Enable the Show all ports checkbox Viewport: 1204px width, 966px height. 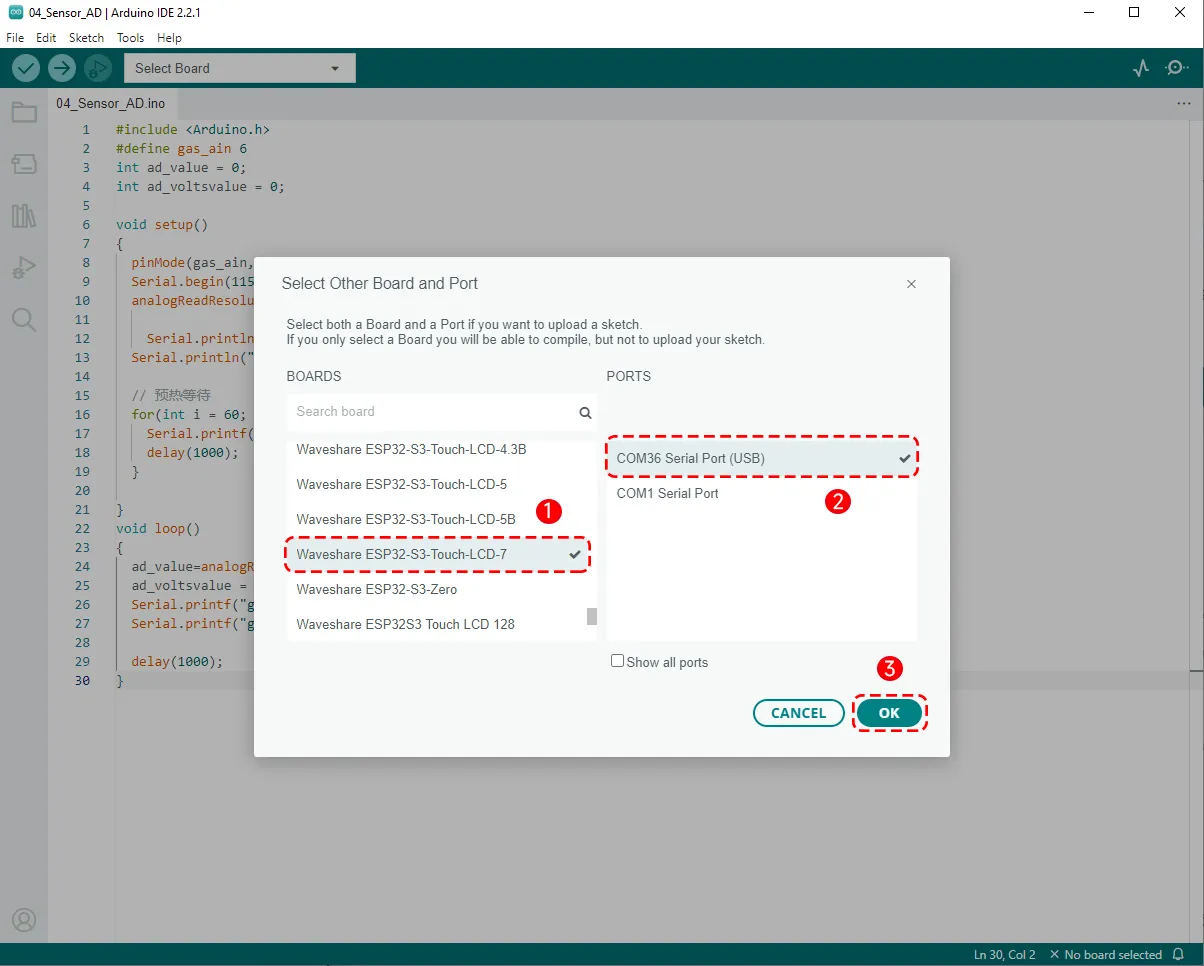tap(617, 661)
